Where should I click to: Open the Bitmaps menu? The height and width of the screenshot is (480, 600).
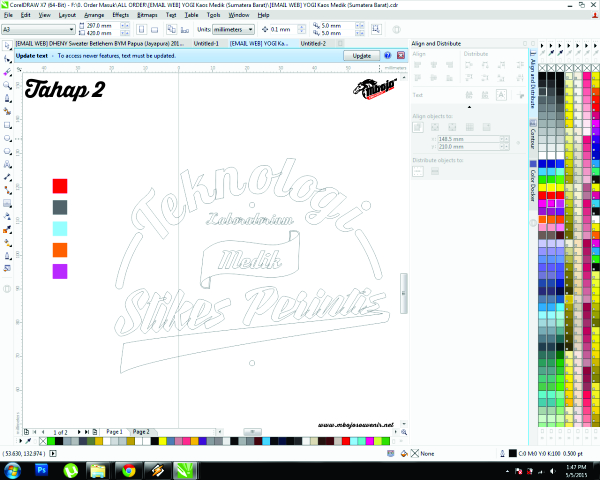coord(147,15)
